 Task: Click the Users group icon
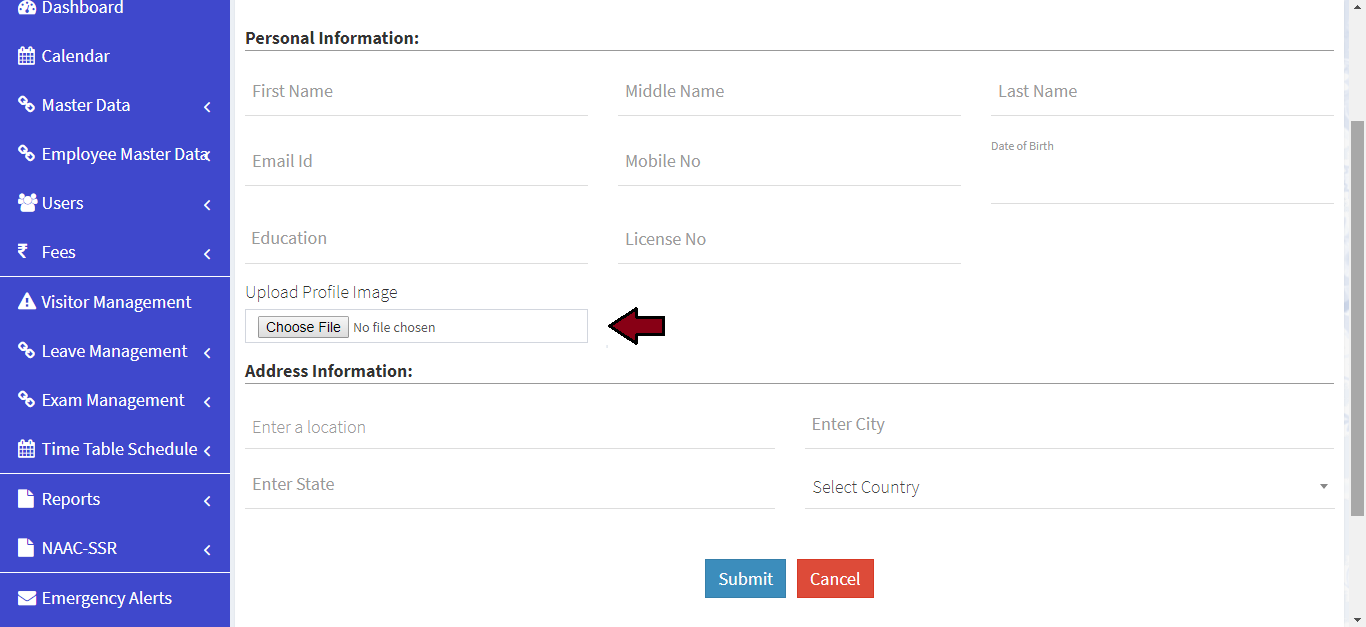click(x=27, y=203)
